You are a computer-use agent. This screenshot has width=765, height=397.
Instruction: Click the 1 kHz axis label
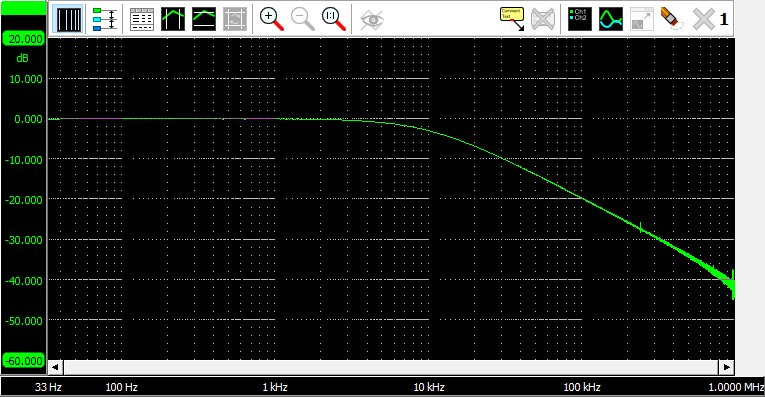[275, 387]
